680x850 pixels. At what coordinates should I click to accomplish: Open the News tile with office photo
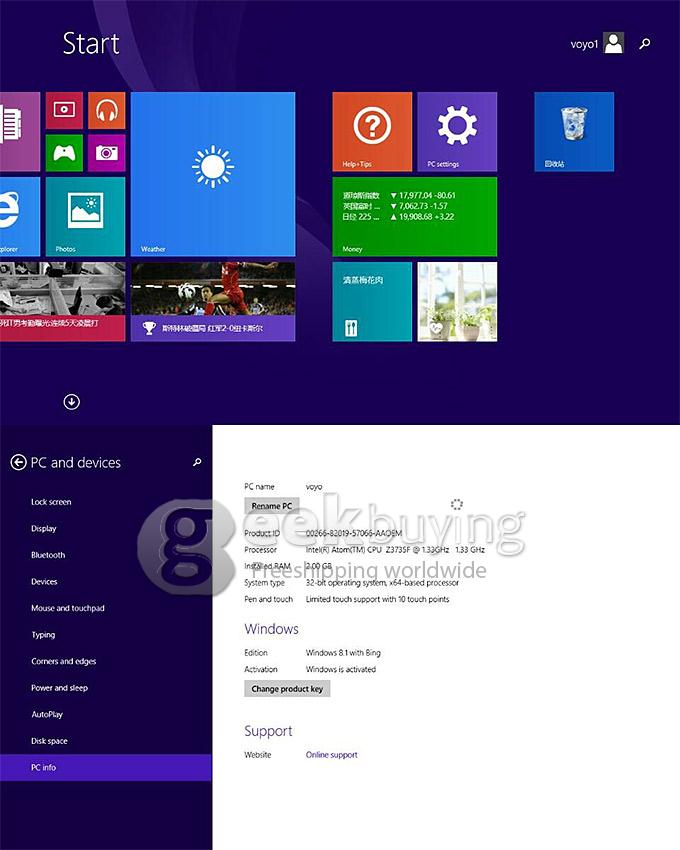tap(62, 301)
